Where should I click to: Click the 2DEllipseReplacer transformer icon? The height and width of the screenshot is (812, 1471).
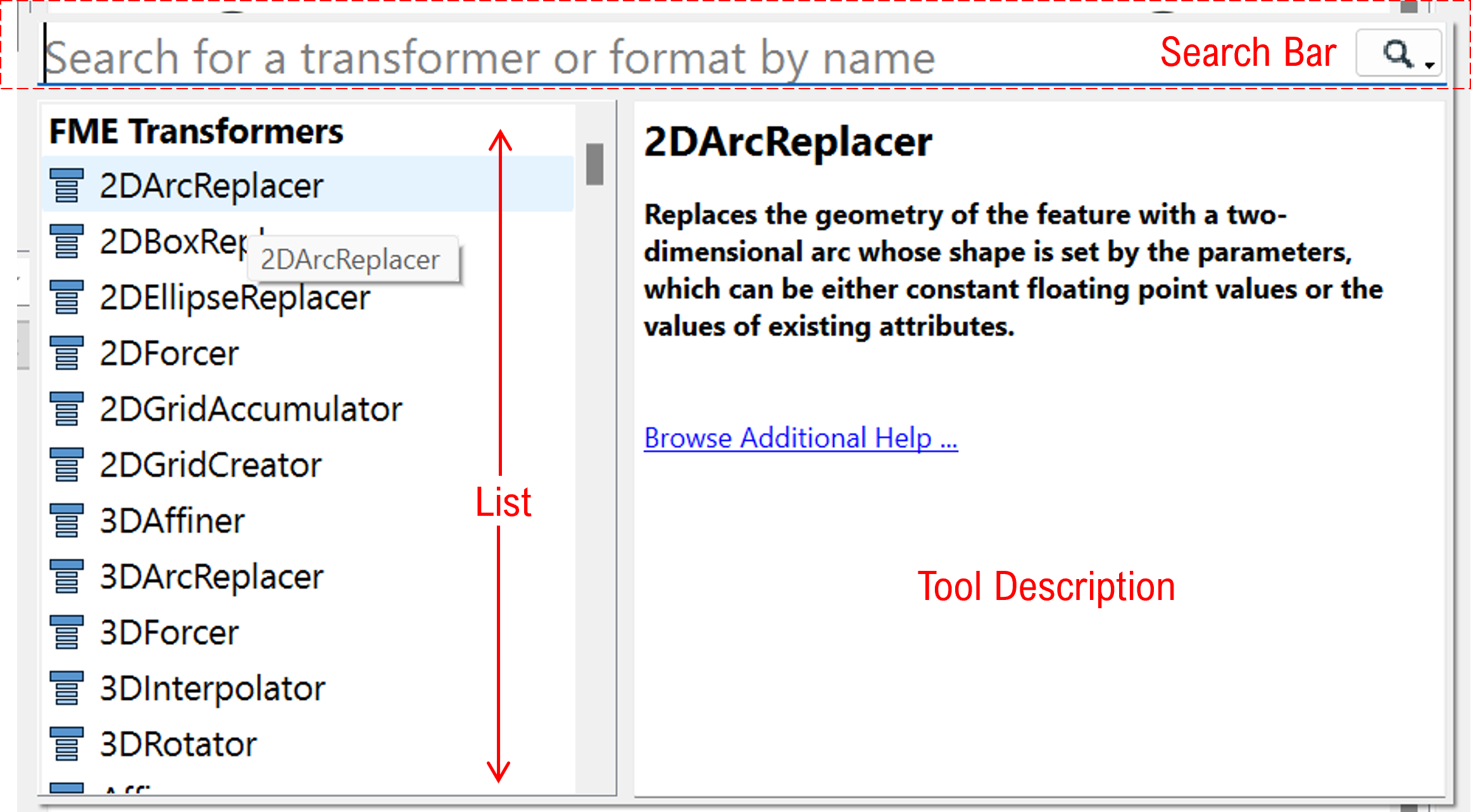coord(66,297)
